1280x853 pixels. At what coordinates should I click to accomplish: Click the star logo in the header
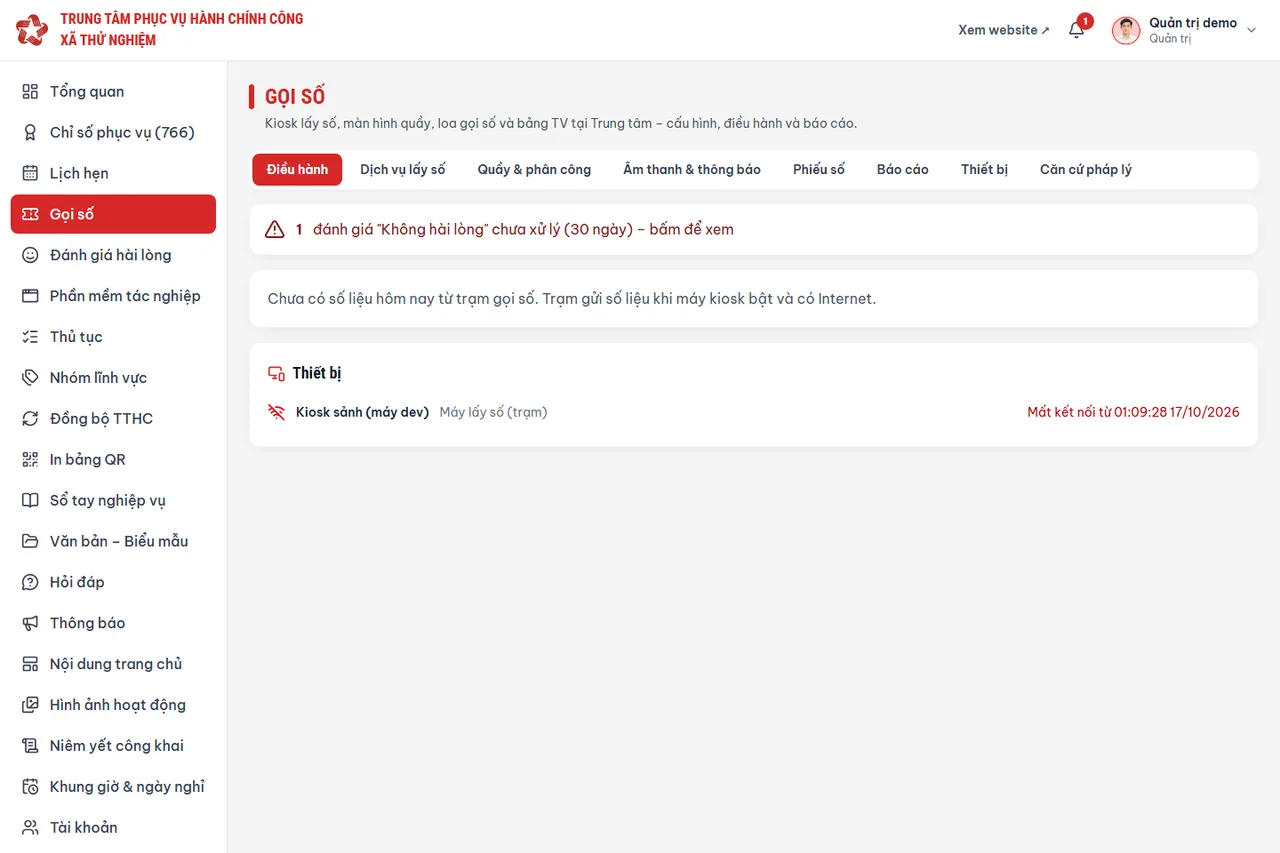click(32, 30)
